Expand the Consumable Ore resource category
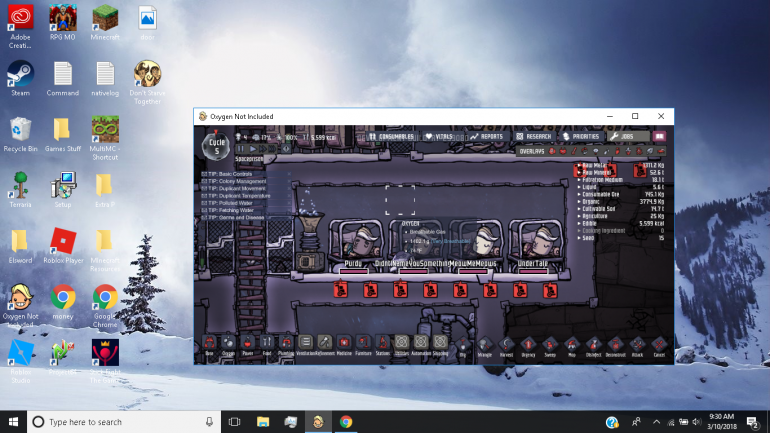 click(621, 194)
